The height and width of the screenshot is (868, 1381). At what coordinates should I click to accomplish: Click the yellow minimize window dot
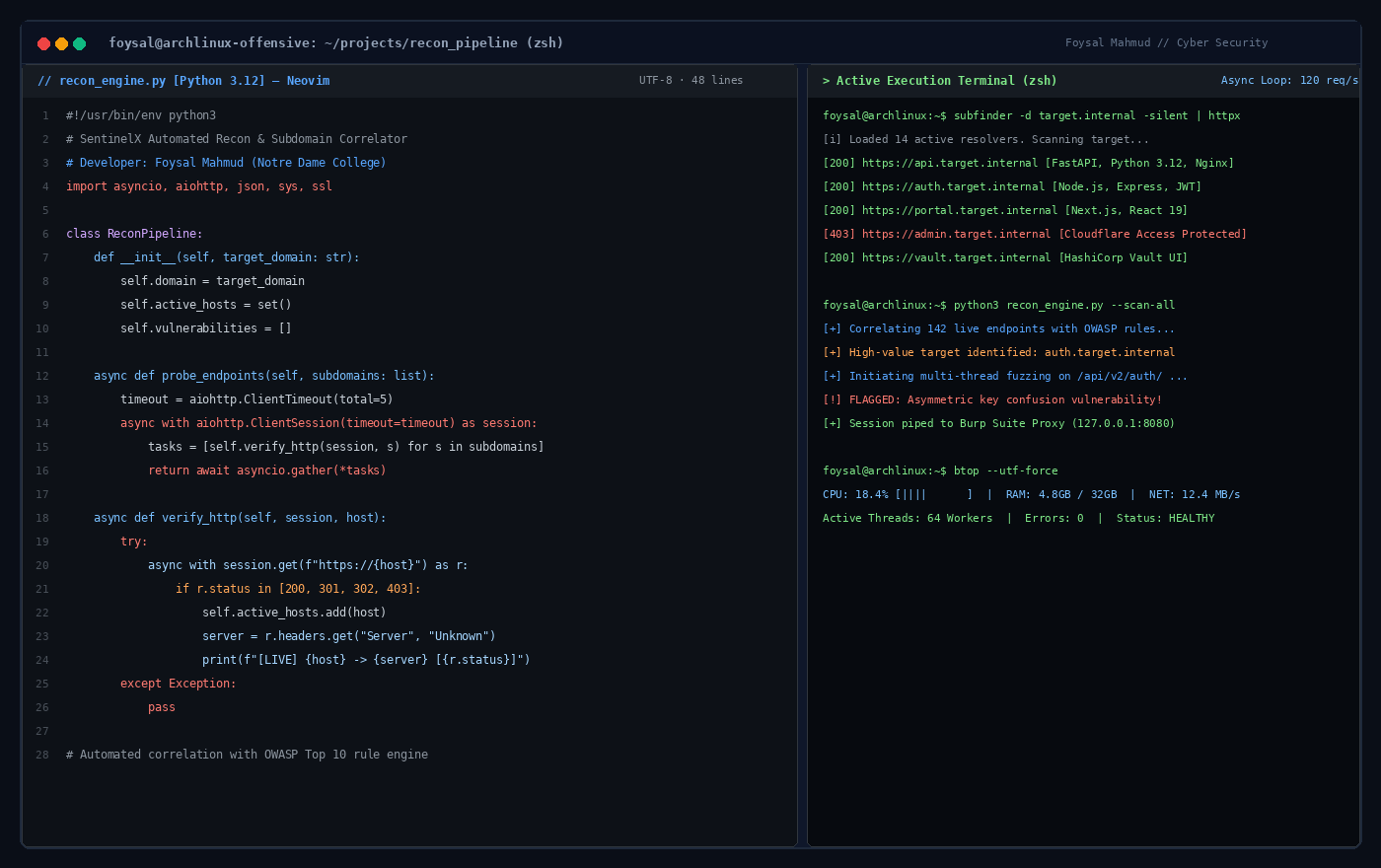[61, 43]
